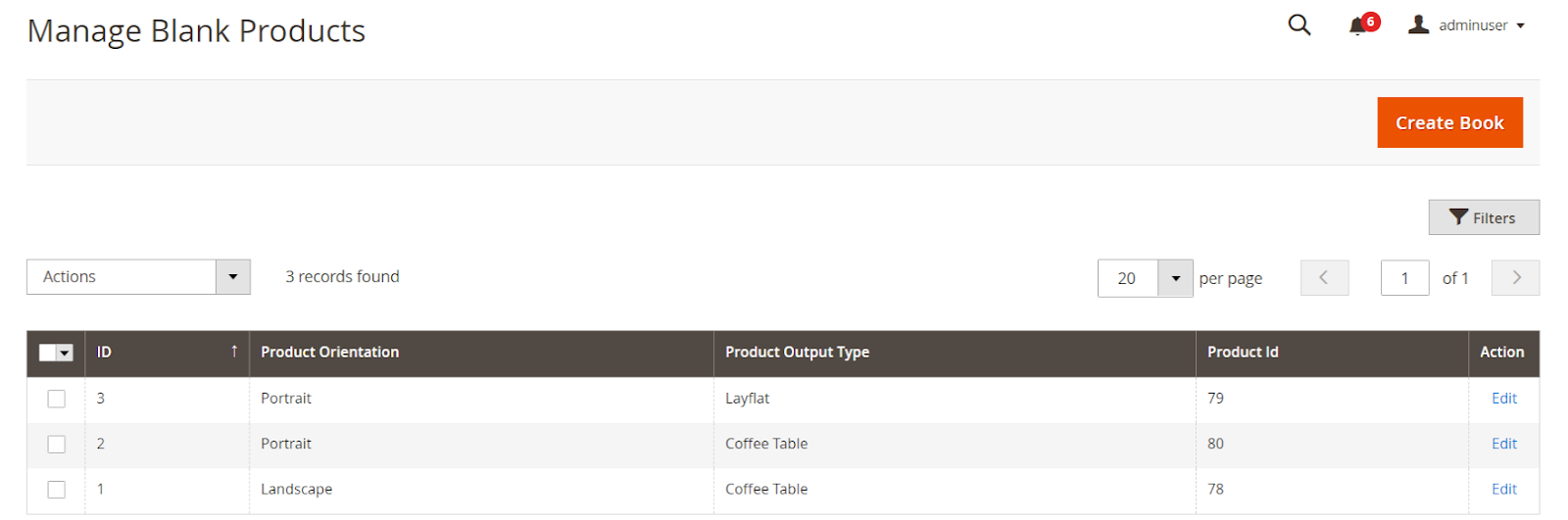Sort by Product Orientation column
Viewport: 1568px width, 520px height.
coord(329,353)
